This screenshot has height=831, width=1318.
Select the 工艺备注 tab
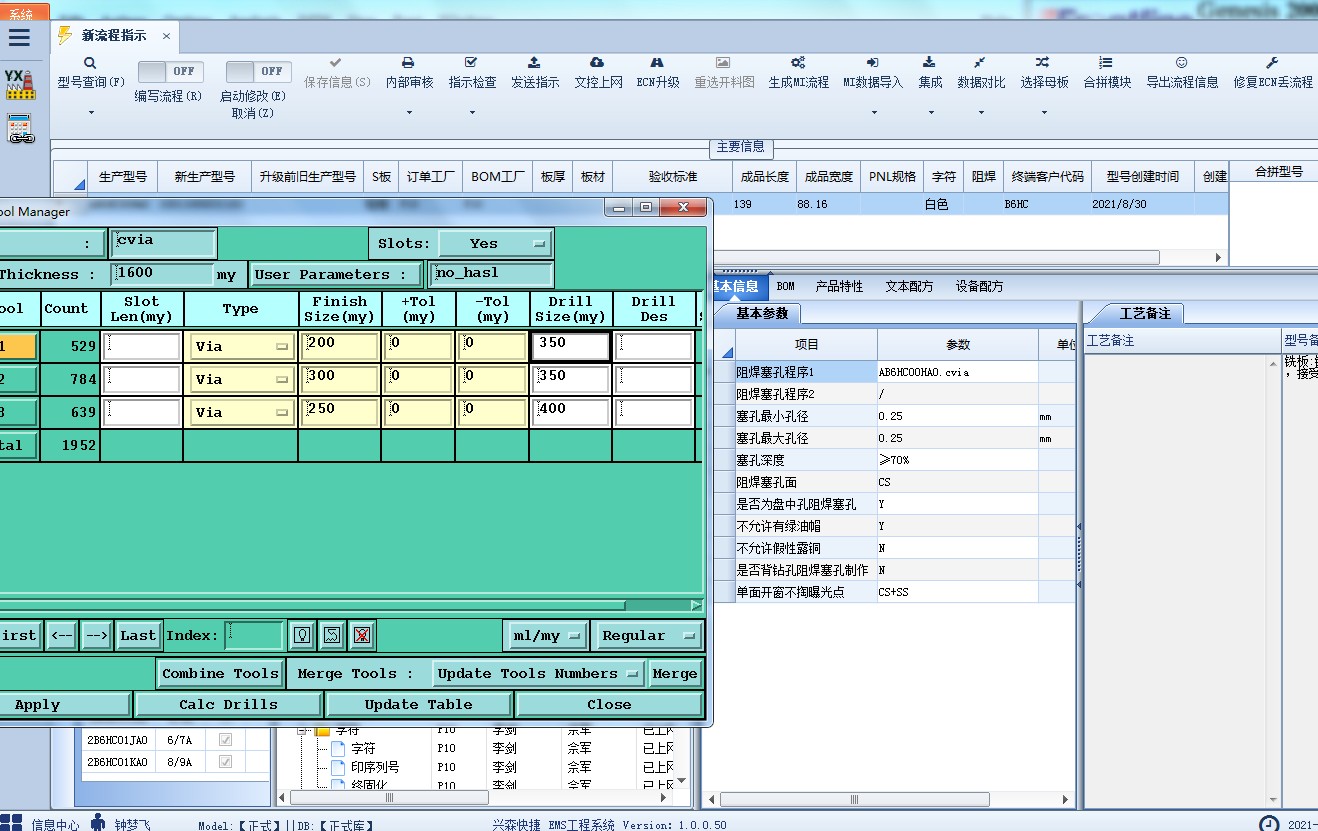point(1145,313)
